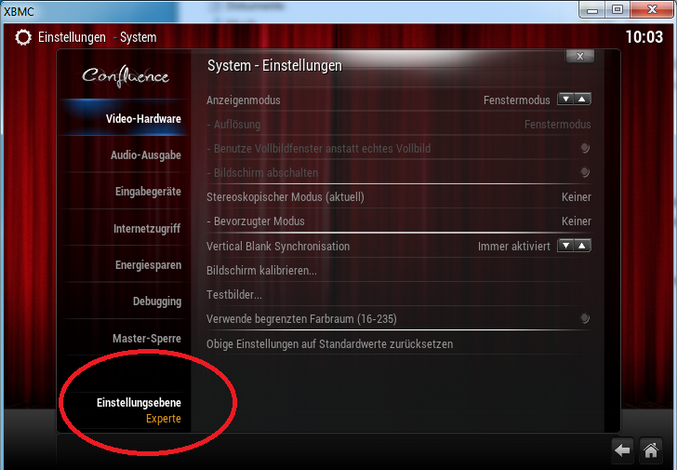This screenshot has height=470, width=677.
Task: Close the System settings dialog with X
Action: pyautogui.click(x=580, y=56)
